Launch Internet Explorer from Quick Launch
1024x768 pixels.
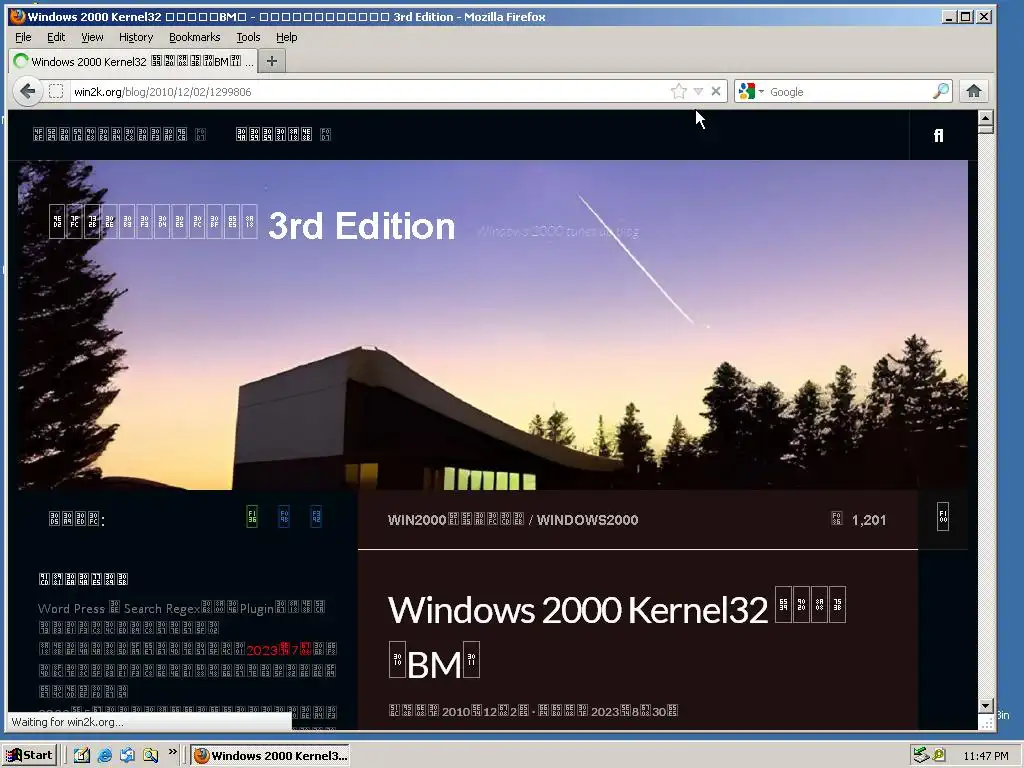click(104, 756)
